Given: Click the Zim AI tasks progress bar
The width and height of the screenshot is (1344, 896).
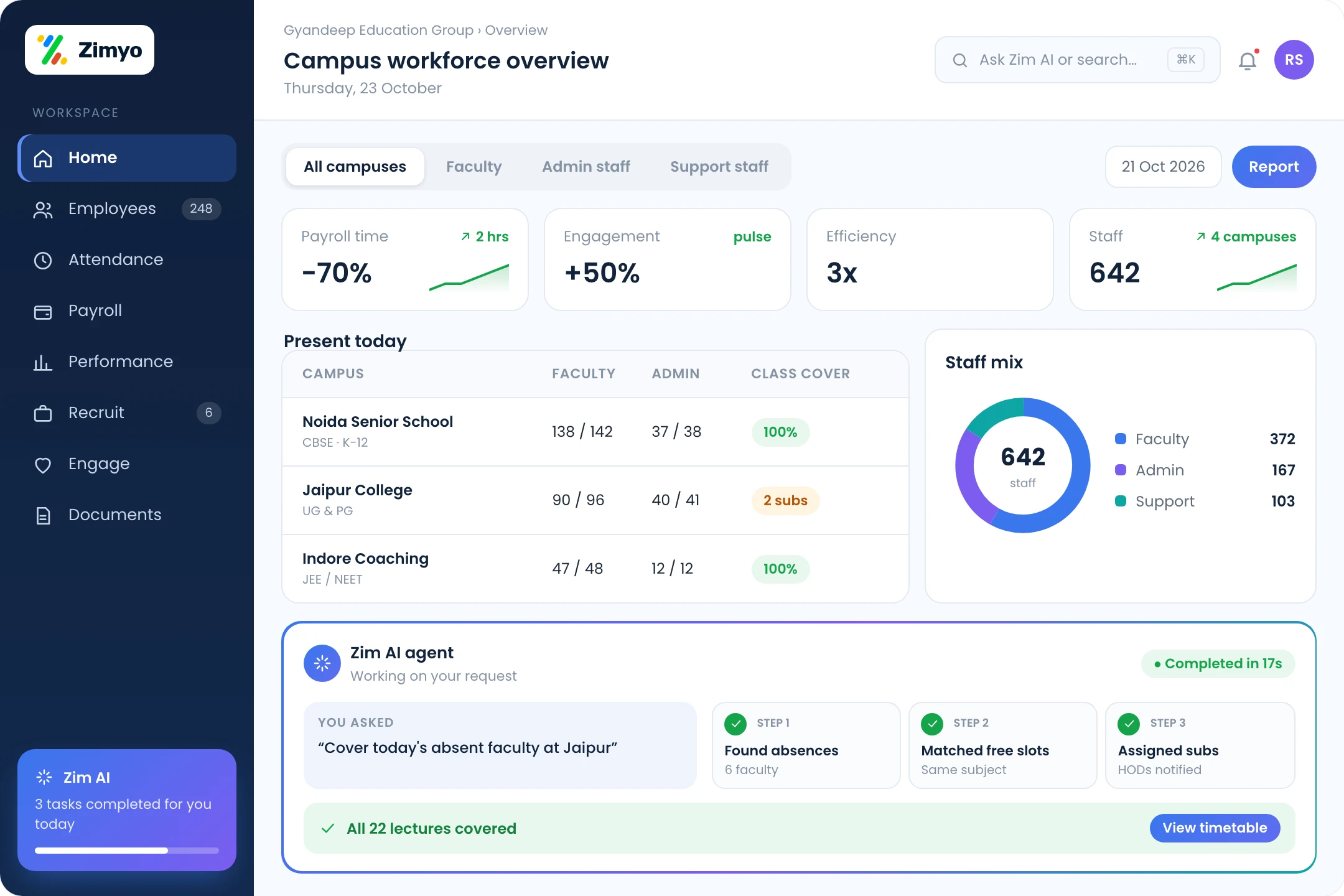Looking at the screenshot, I should tap(127, 851).
